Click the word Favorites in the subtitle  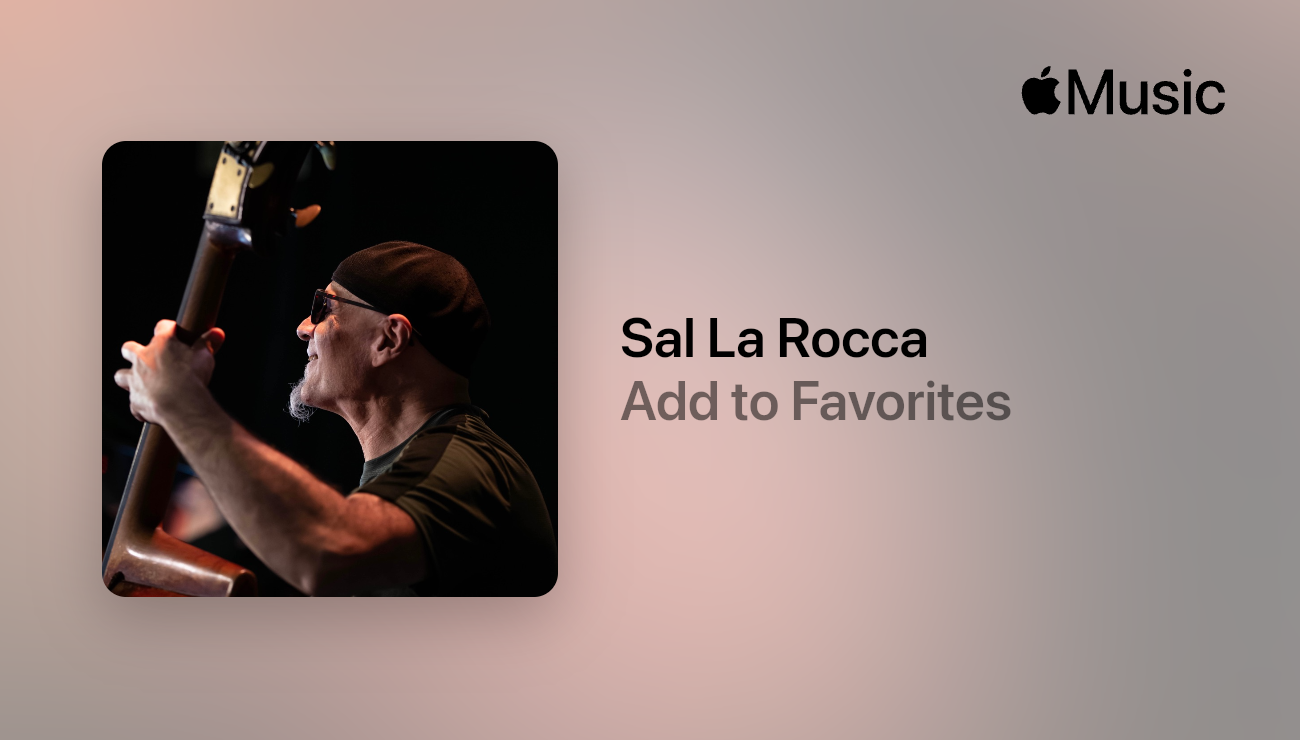pos(901,402)
